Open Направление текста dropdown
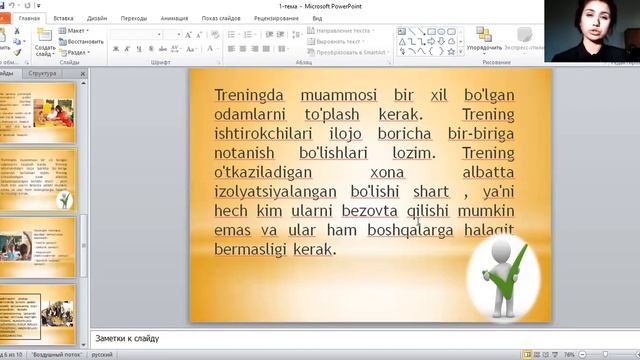 pos(341,31)
